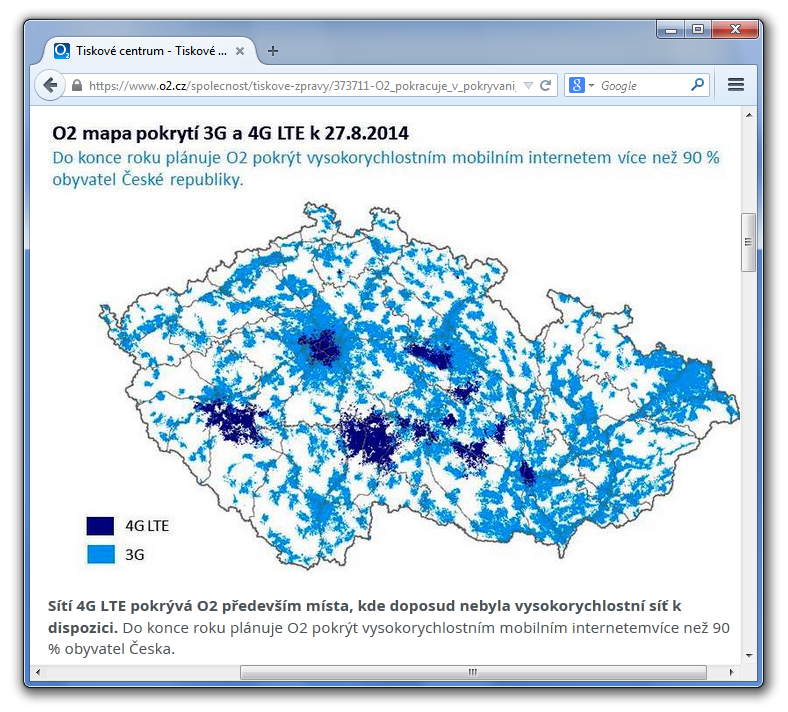The width and height of the screenshot is (788, 712).
Task: Expand the URL history dropdown arrow
Action: 528,85
